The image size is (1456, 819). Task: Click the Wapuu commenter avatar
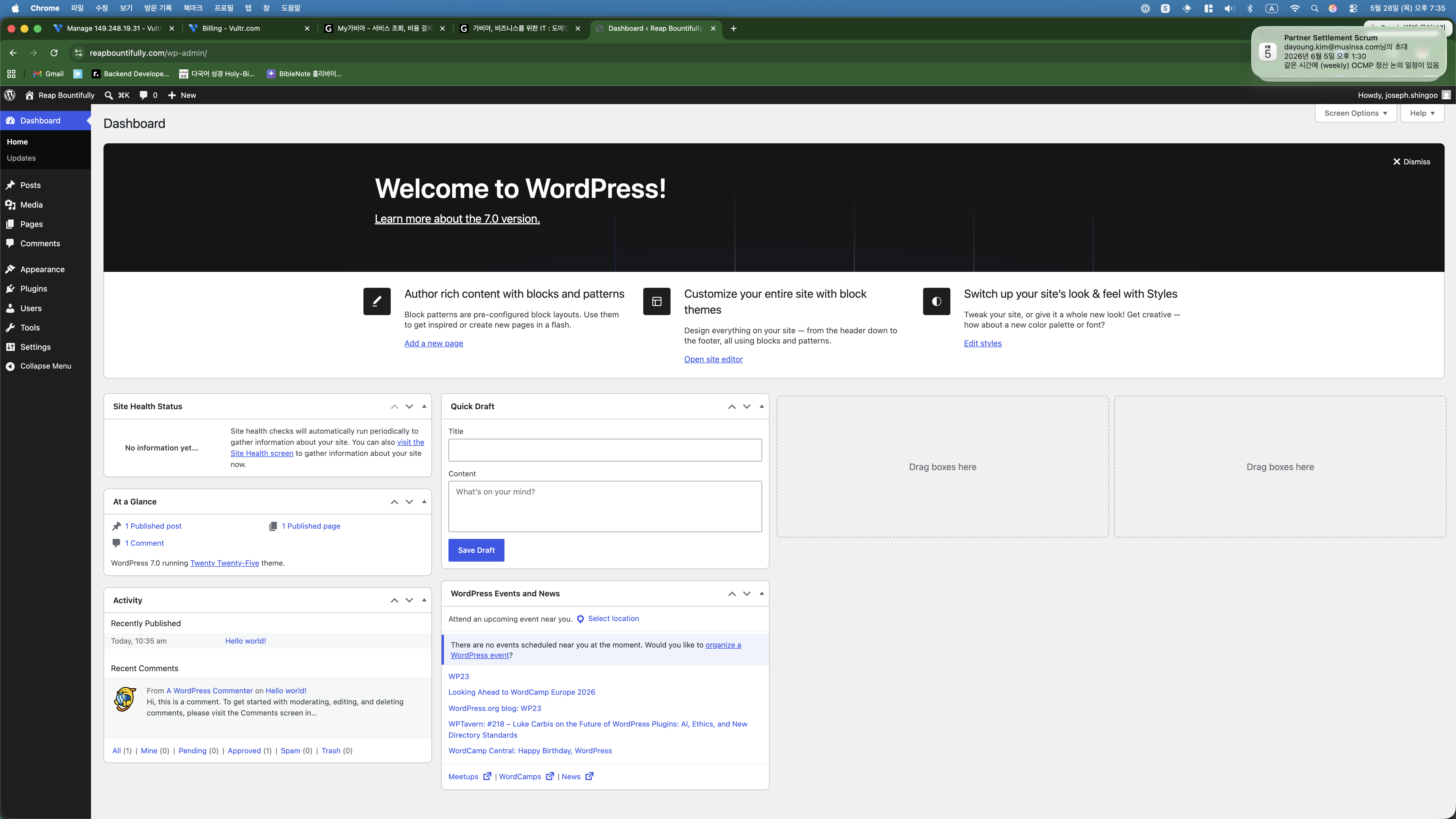click(125, 699)
